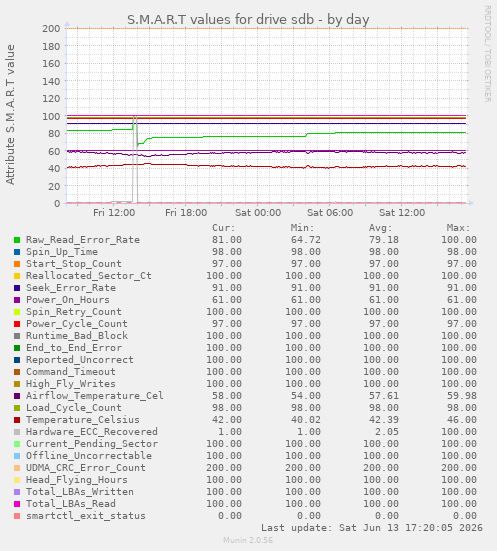
Task: Click the Max: column header
Action: tap(458, 228)
